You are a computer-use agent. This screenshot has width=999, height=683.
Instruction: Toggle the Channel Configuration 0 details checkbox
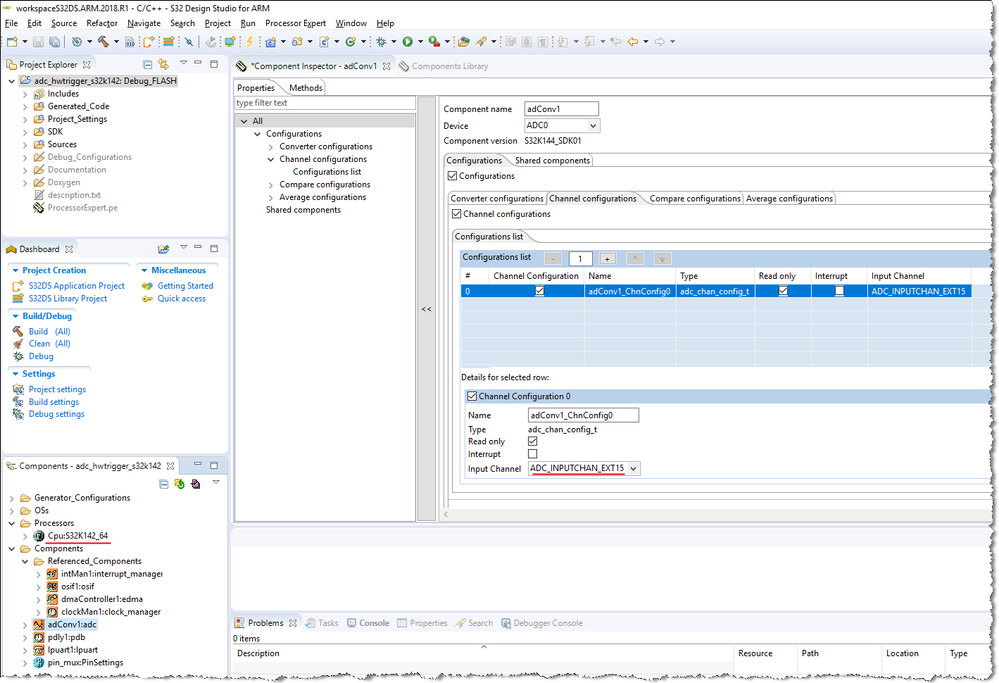[472, 396]
